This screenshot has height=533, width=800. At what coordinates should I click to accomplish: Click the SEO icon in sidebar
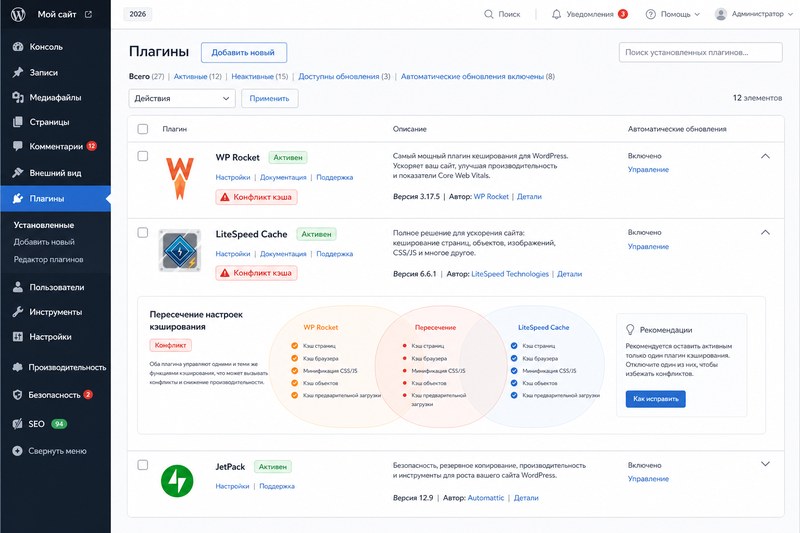[18, 423]
